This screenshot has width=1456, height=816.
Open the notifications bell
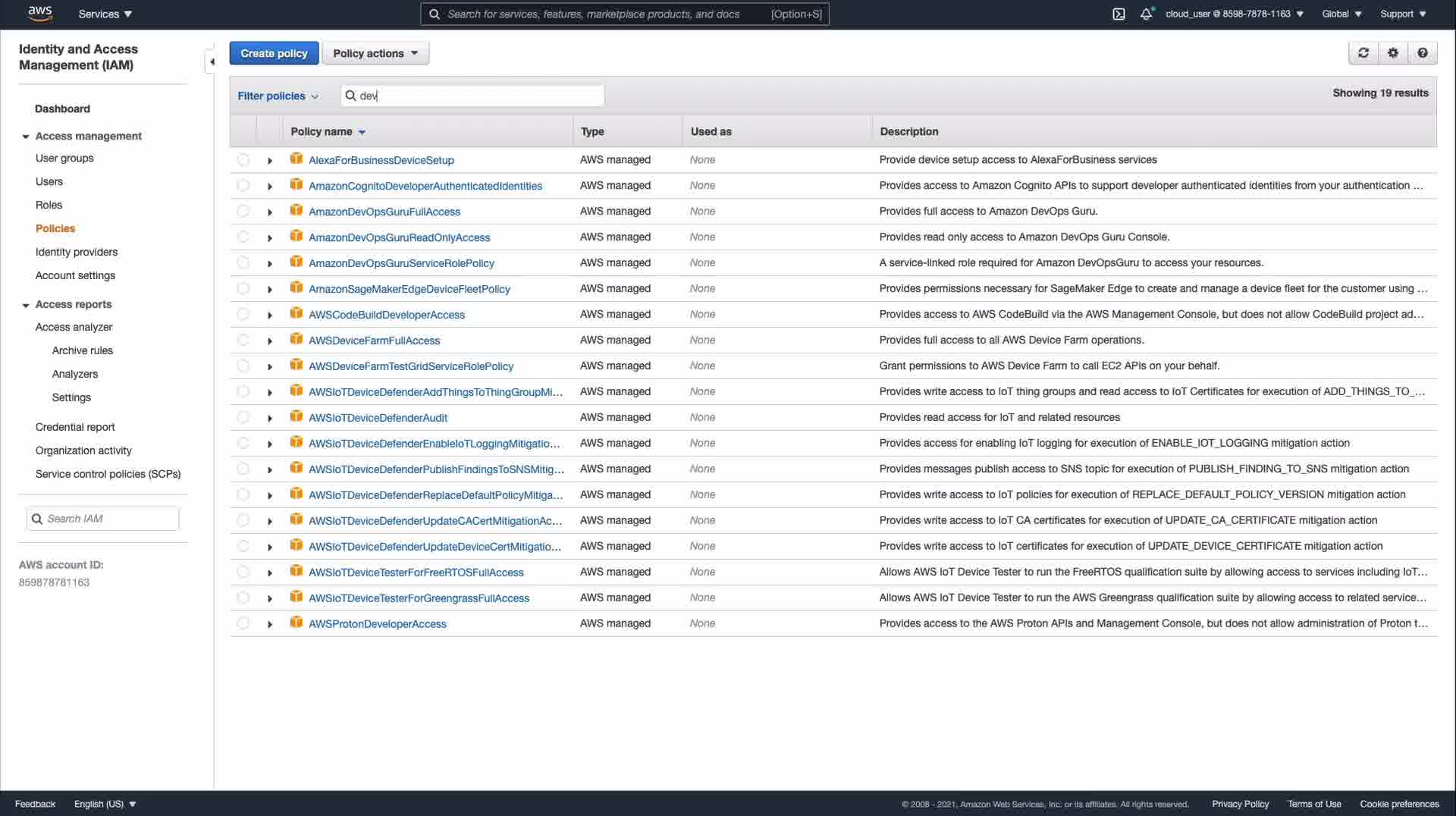(1146, 14)
